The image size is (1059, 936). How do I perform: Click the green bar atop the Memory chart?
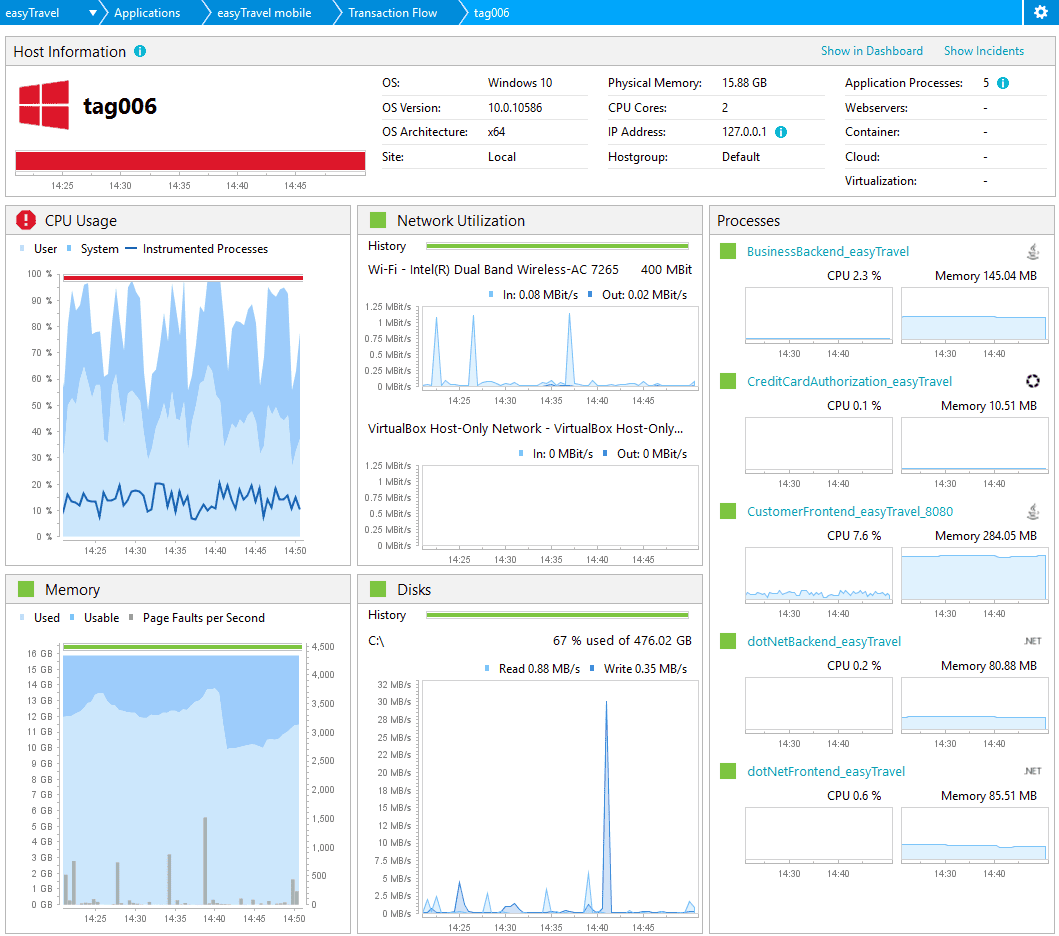(182, 647)
